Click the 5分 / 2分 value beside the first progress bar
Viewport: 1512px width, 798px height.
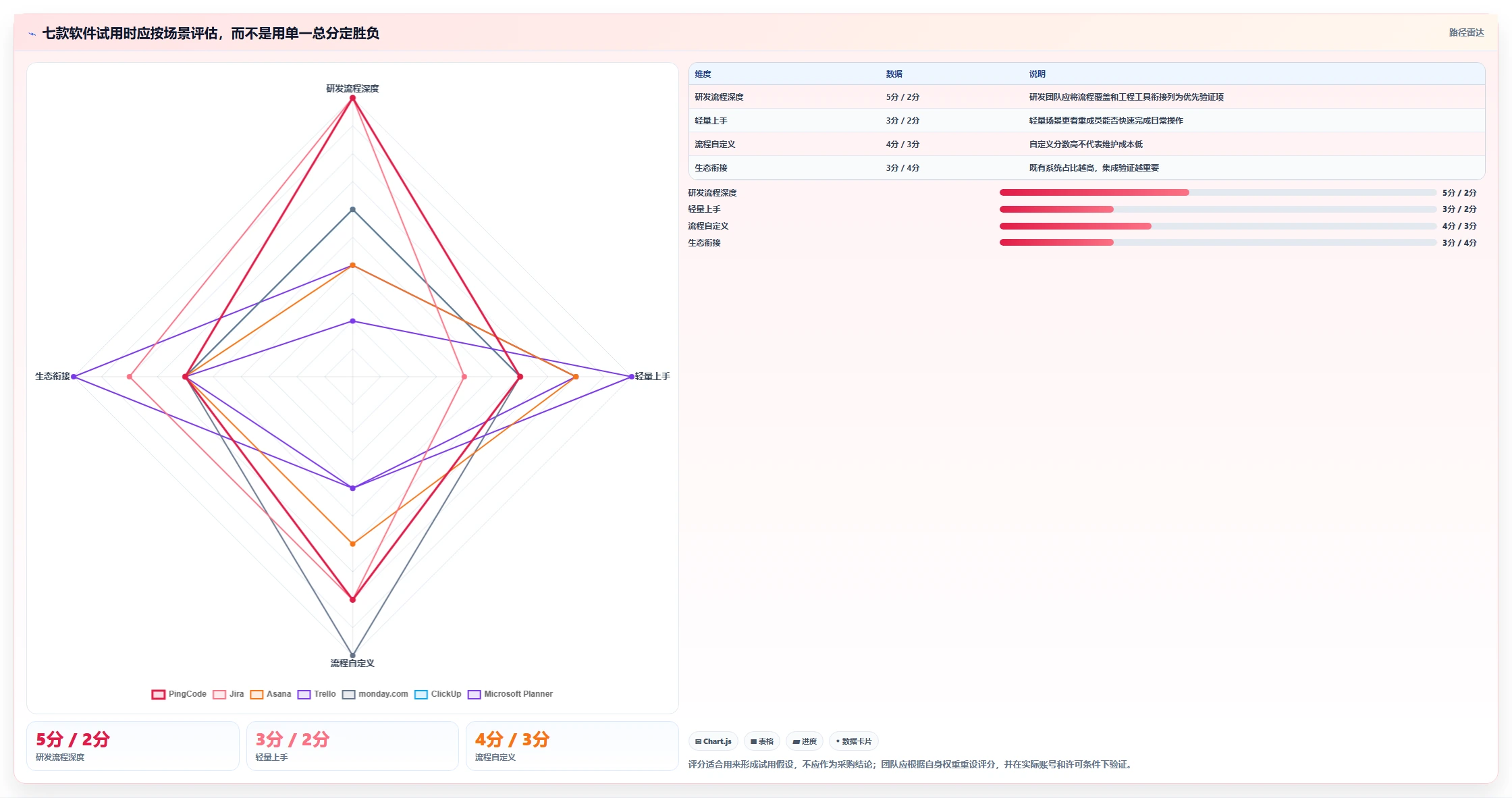coord(1459,193)
